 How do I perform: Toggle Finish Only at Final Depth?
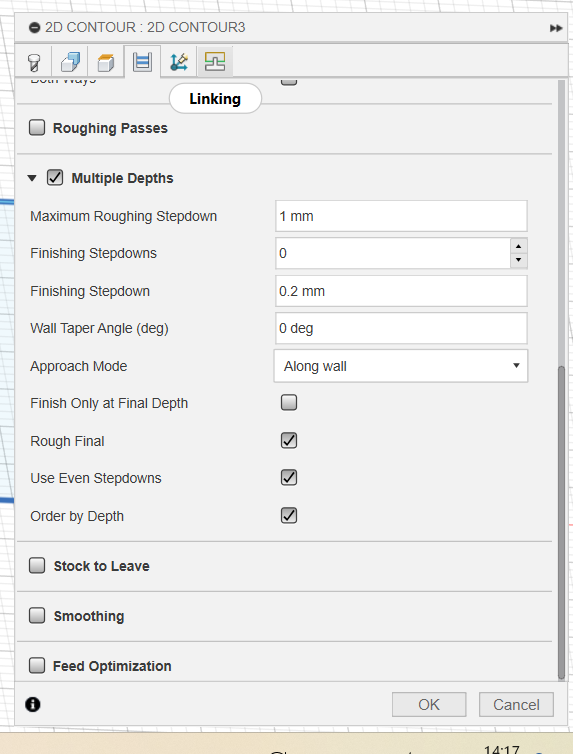click(289, 402)
